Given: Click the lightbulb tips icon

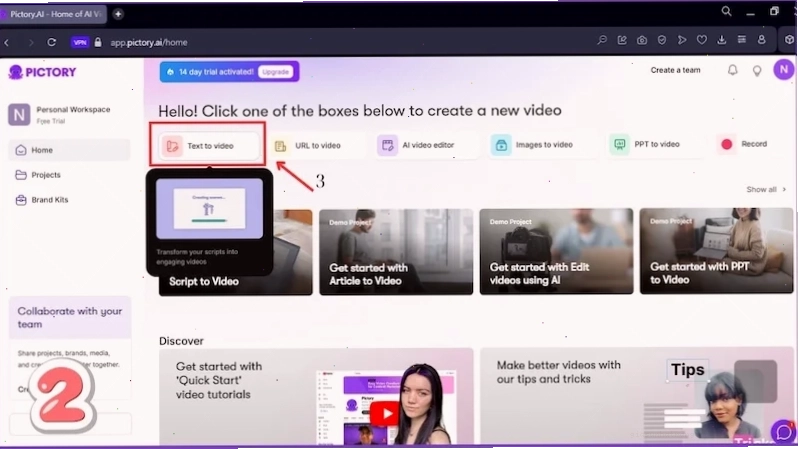Looking at the screenshot, I should [x=757, y=71].
